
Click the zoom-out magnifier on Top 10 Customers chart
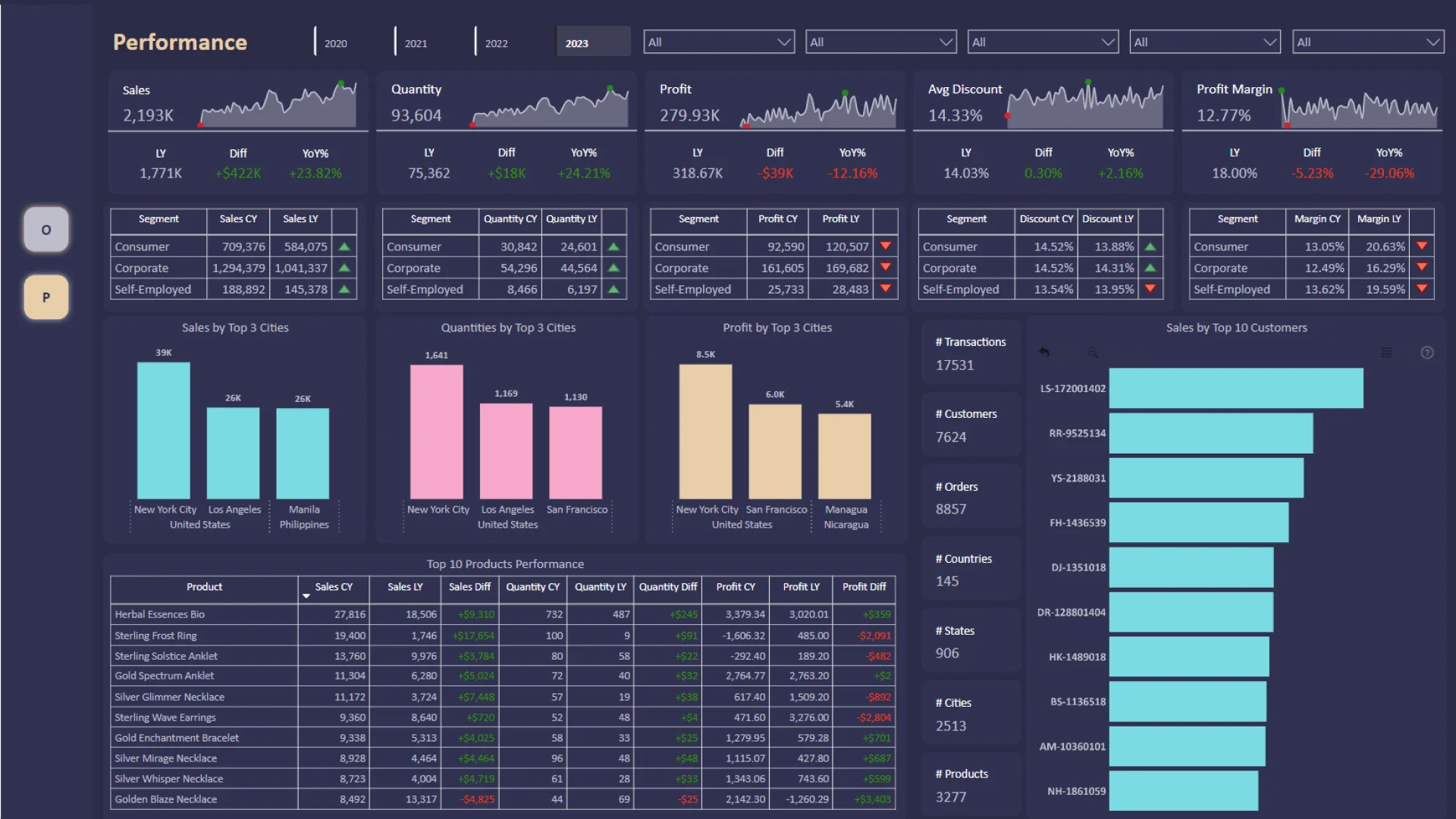1093,353
